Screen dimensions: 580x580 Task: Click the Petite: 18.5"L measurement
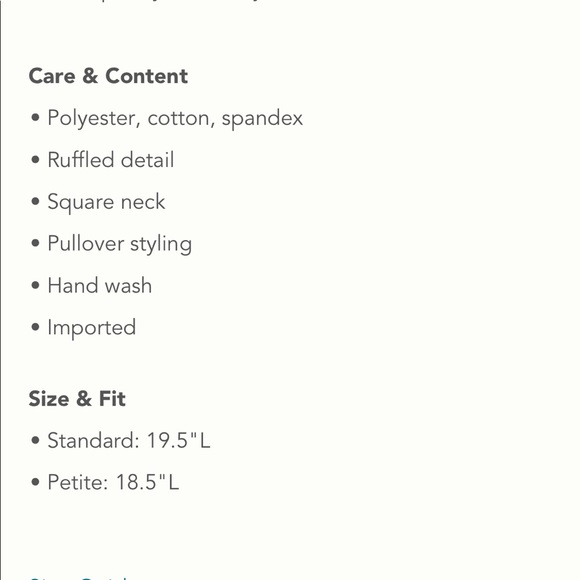coord(113,482)
